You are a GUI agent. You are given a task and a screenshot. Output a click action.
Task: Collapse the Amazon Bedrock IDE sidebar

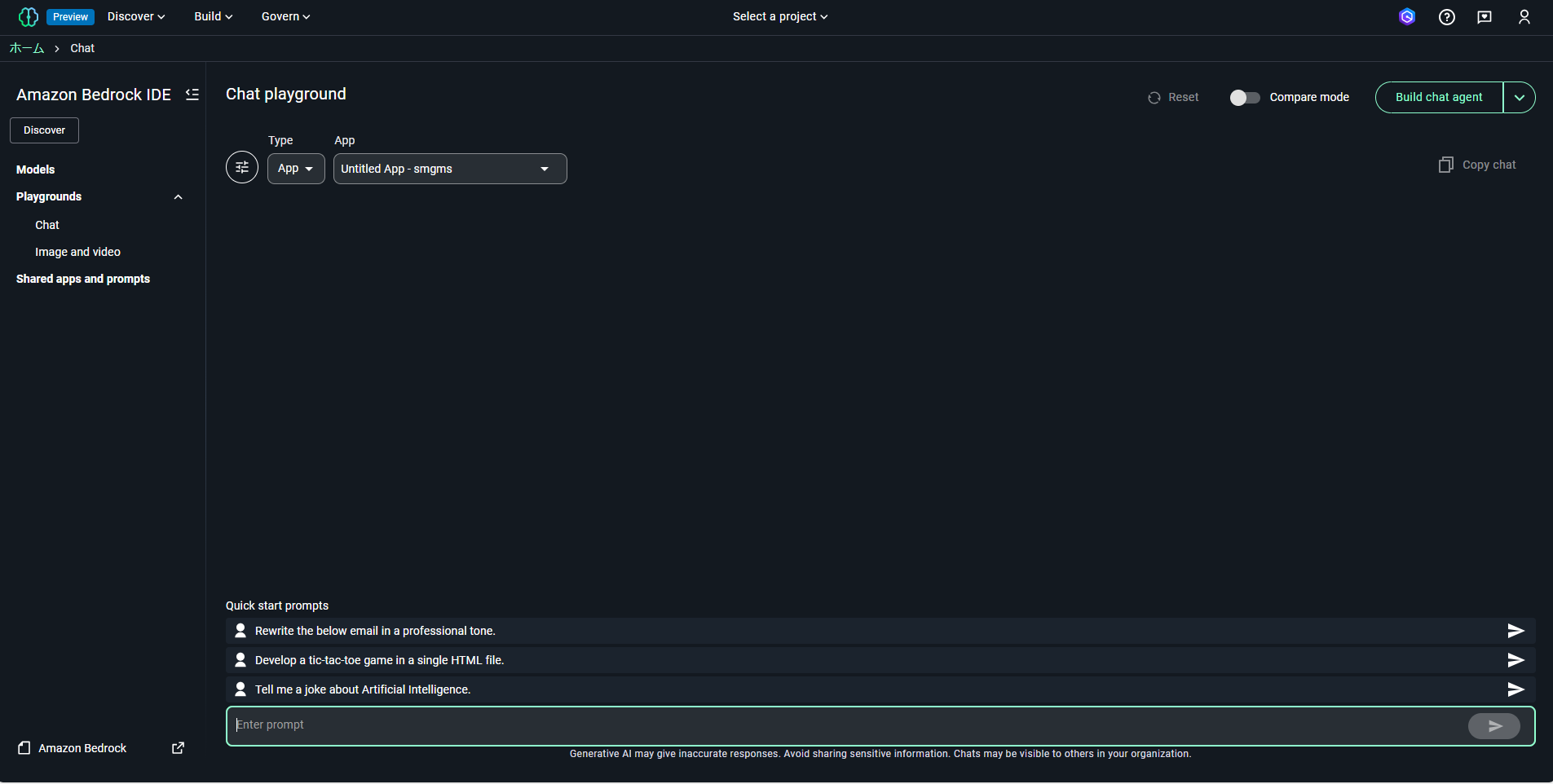[192, 95]
